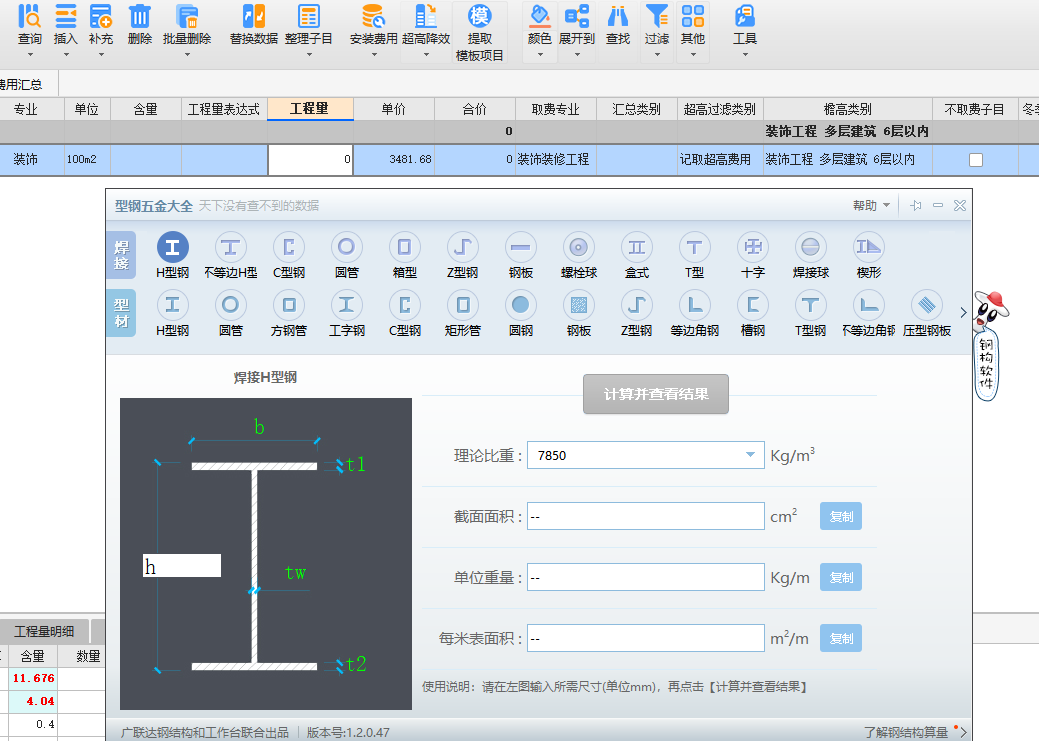Click the 过滤 funnel icon
This screenshot has height=741, width=1039.
click(x=657, y=16)
